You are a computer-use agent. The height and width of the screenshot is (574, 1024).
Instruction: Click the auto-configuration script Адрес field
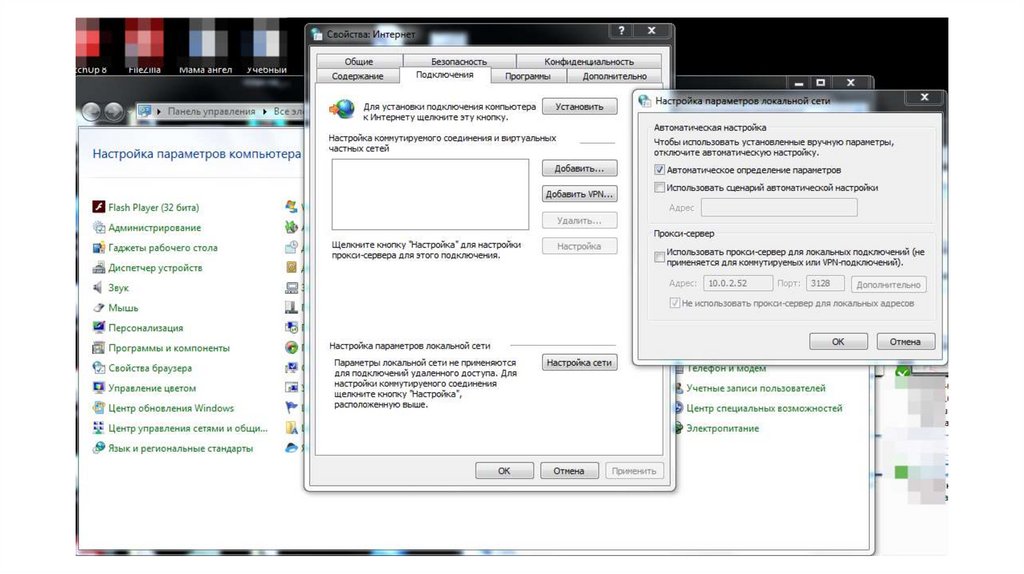(x=779, y=208)
